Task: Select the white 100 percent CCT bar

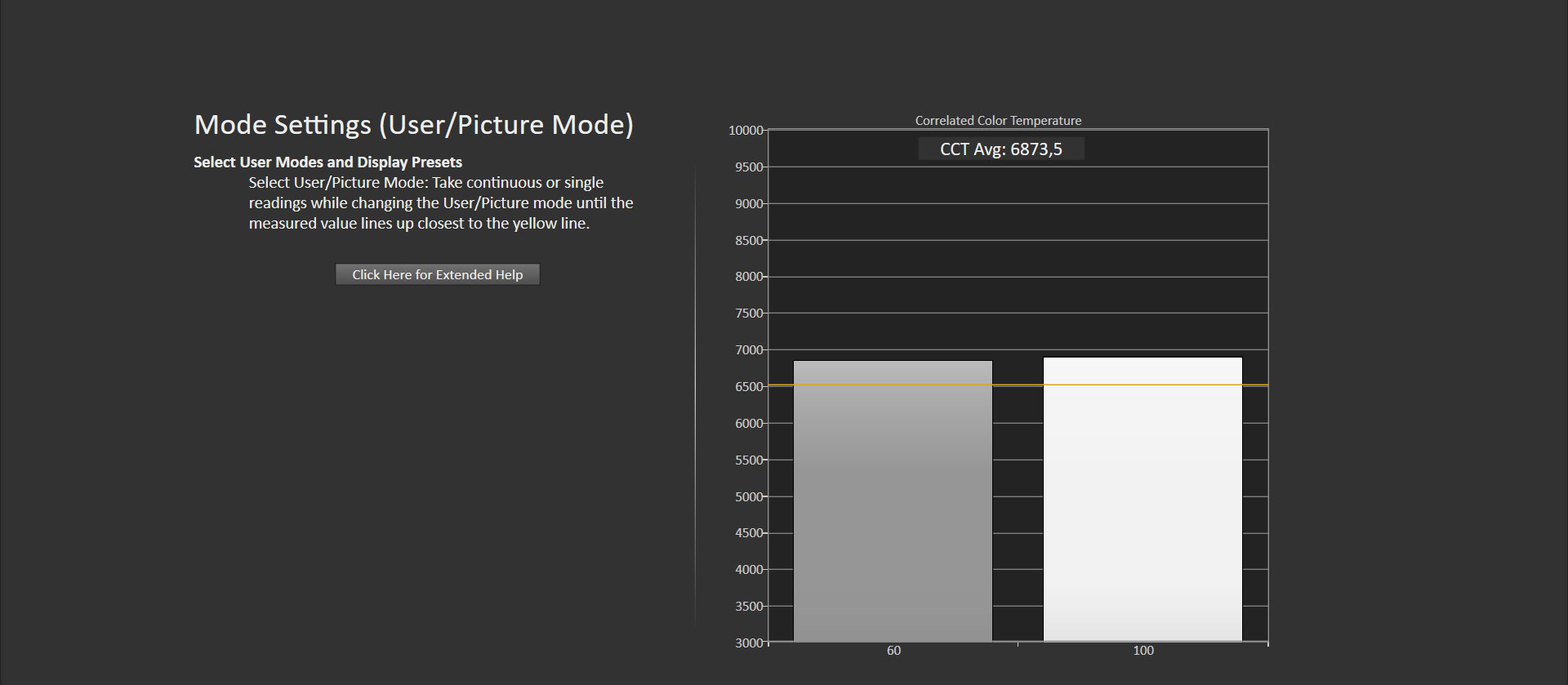Action: pyautogui.click(x=1143, y=500)
